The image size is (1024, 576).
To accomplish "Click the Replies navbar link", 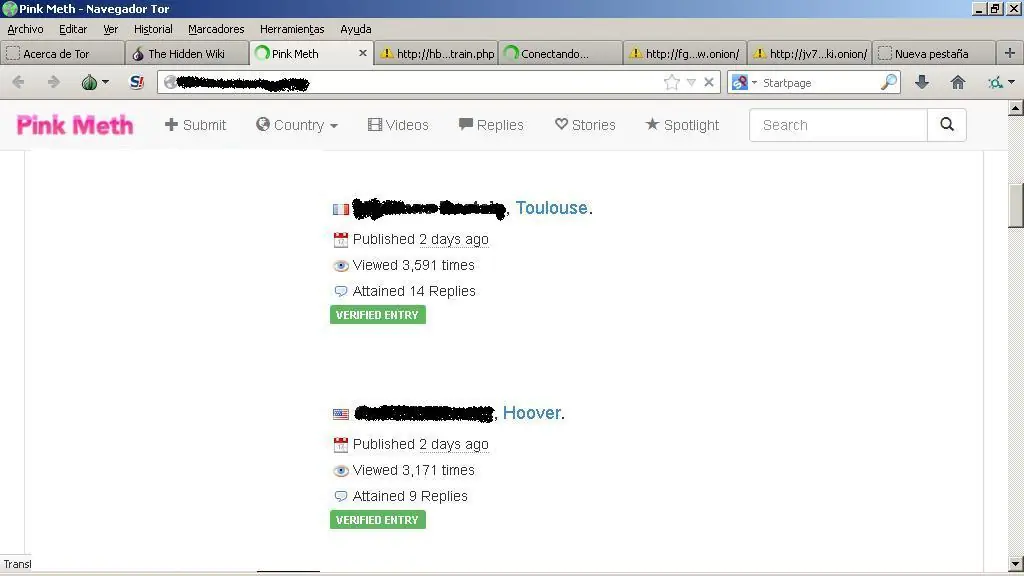I will [491, 125].
